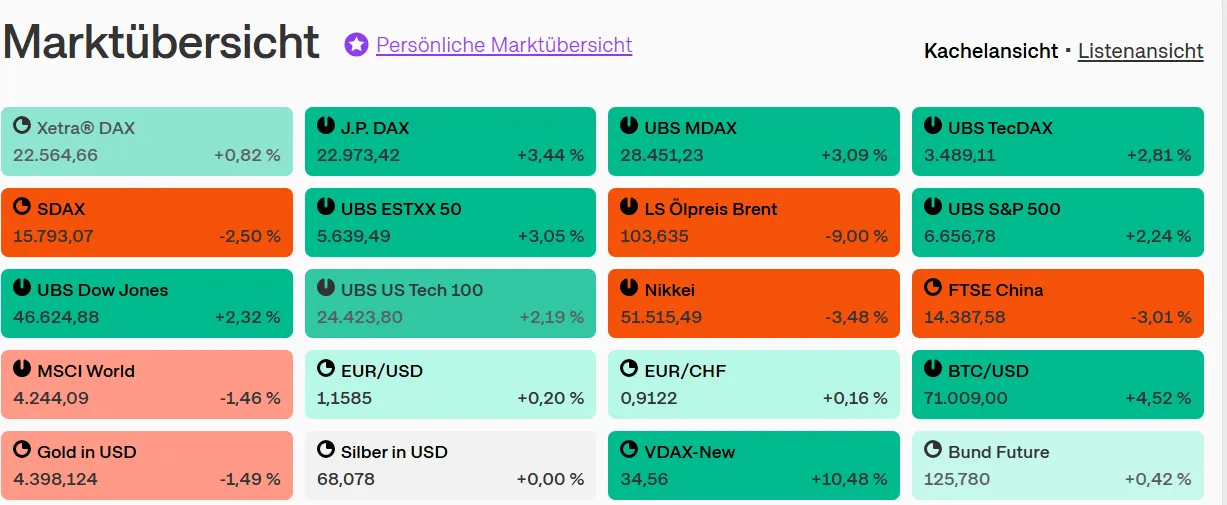Select the Kachelansicht view option
The height and width of the screenshot is (505, 1227).
point(990,51)
